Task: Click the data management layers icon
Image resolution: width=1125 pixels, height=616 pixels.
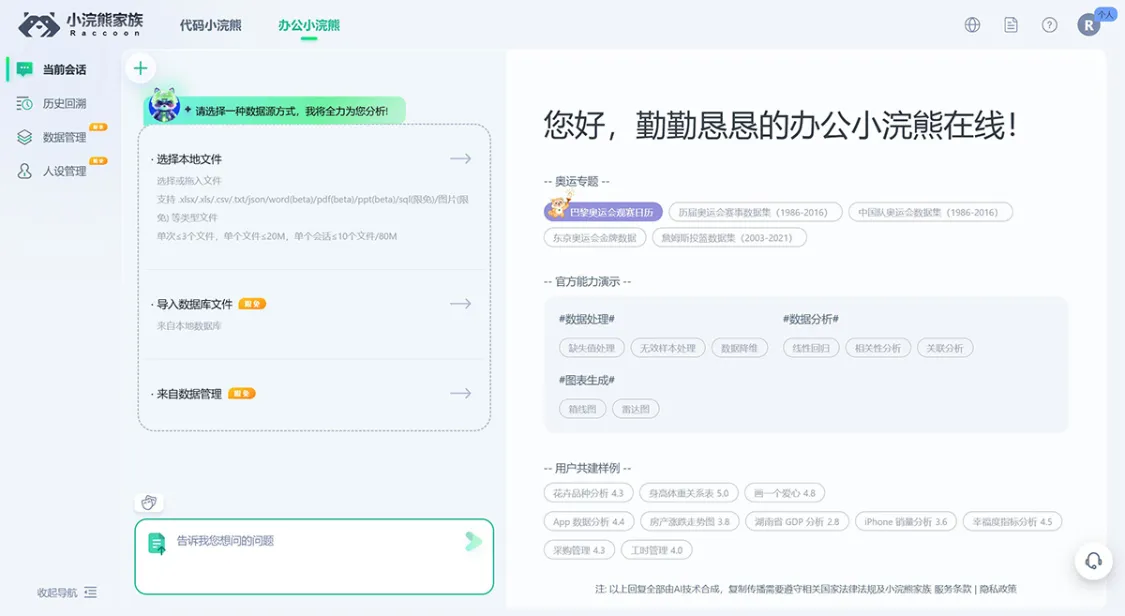Action: pyautogui.click(x=24, y=137)
